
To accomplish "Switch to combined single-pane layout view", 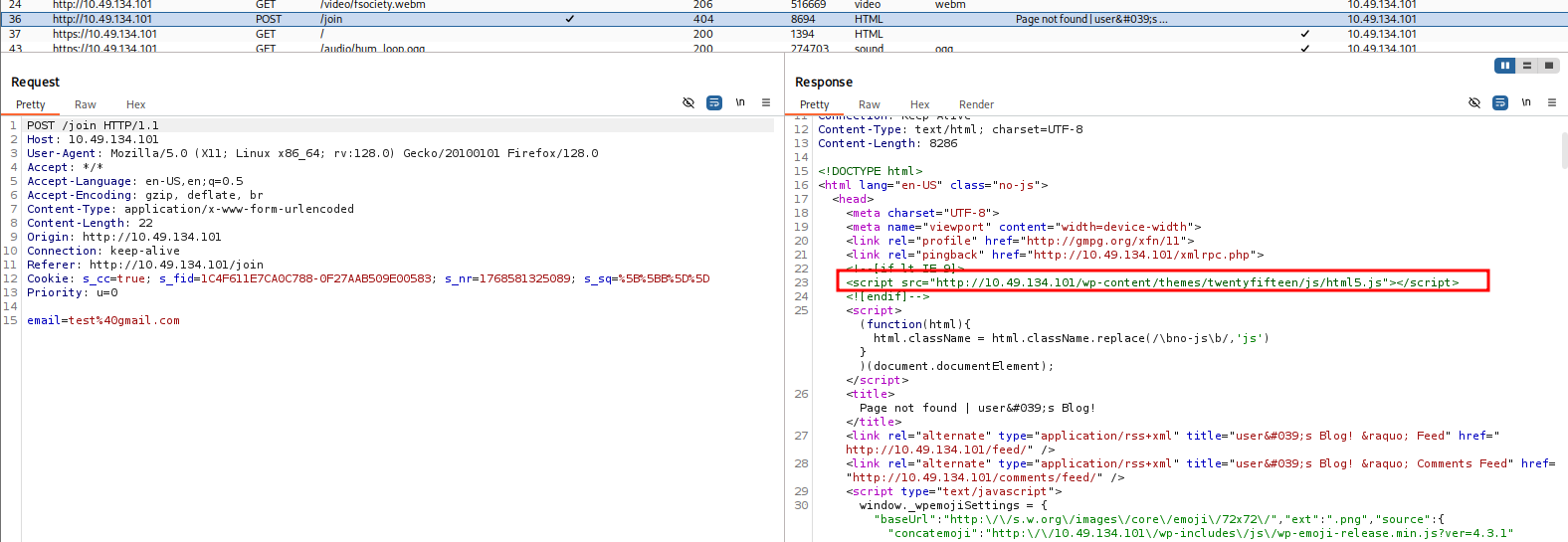I will point(1548,66).
